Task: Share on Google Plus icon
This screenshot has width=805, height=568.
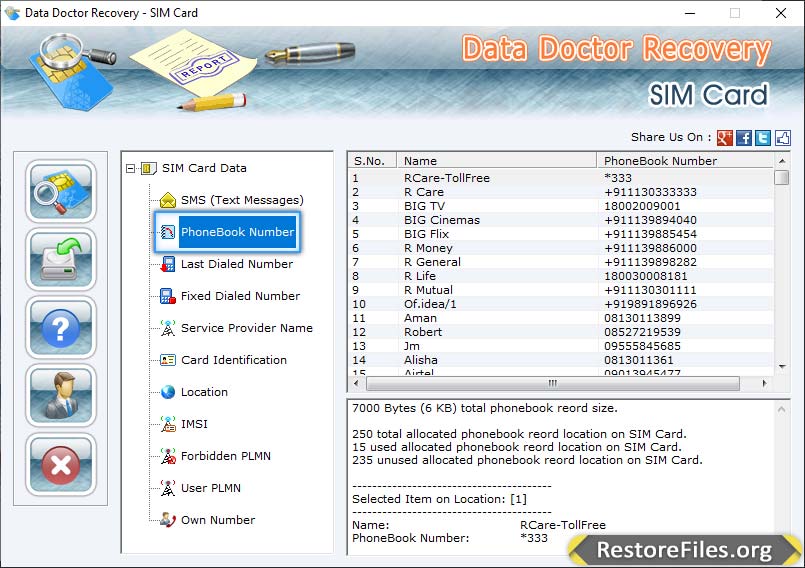Action: 724,138
